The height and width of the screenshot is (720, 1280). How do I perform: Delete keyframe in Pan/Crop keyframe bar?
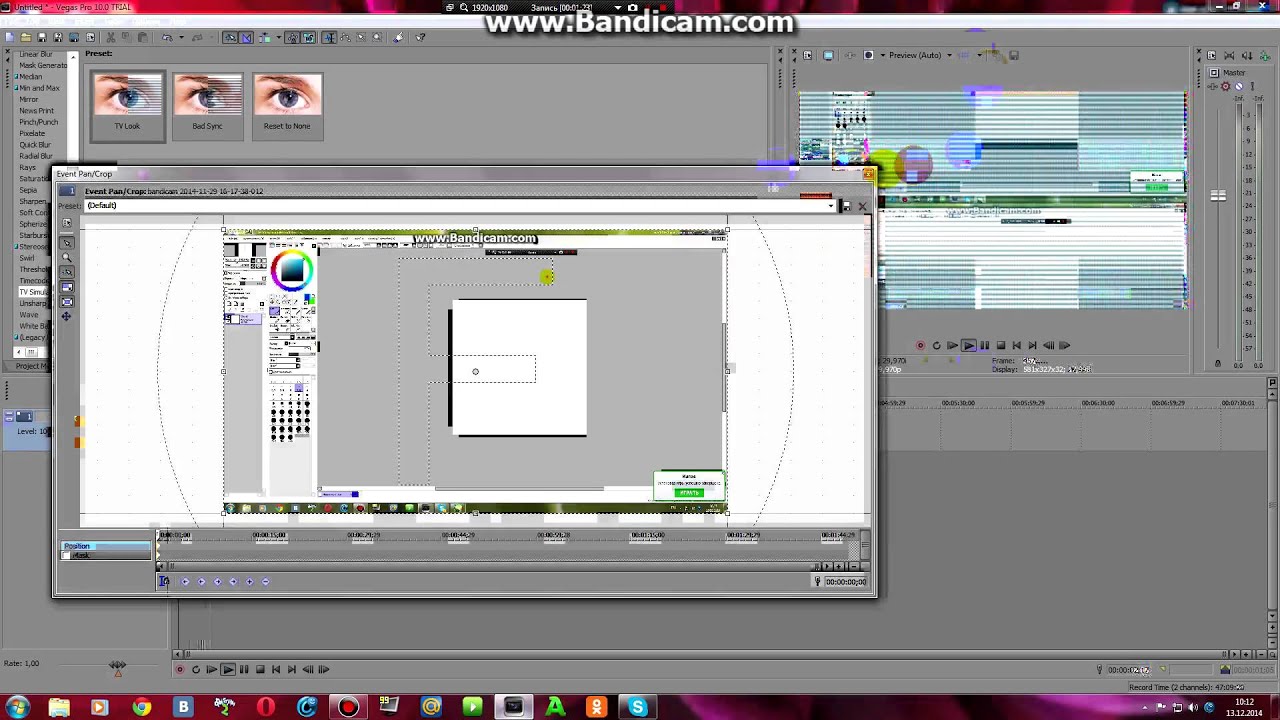point(265,581)
